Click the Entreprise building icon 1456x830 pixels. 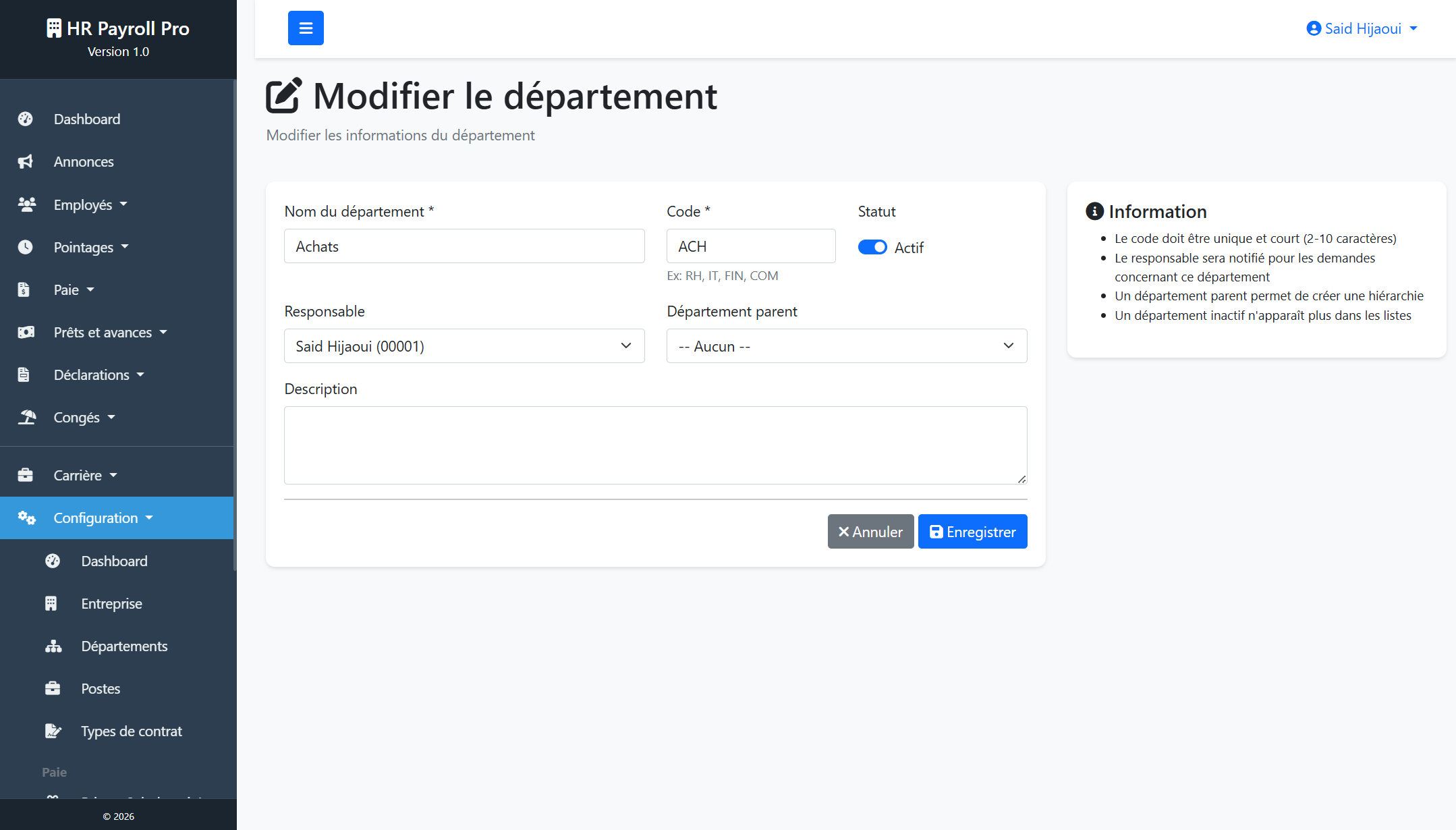(x=51, y=603)
